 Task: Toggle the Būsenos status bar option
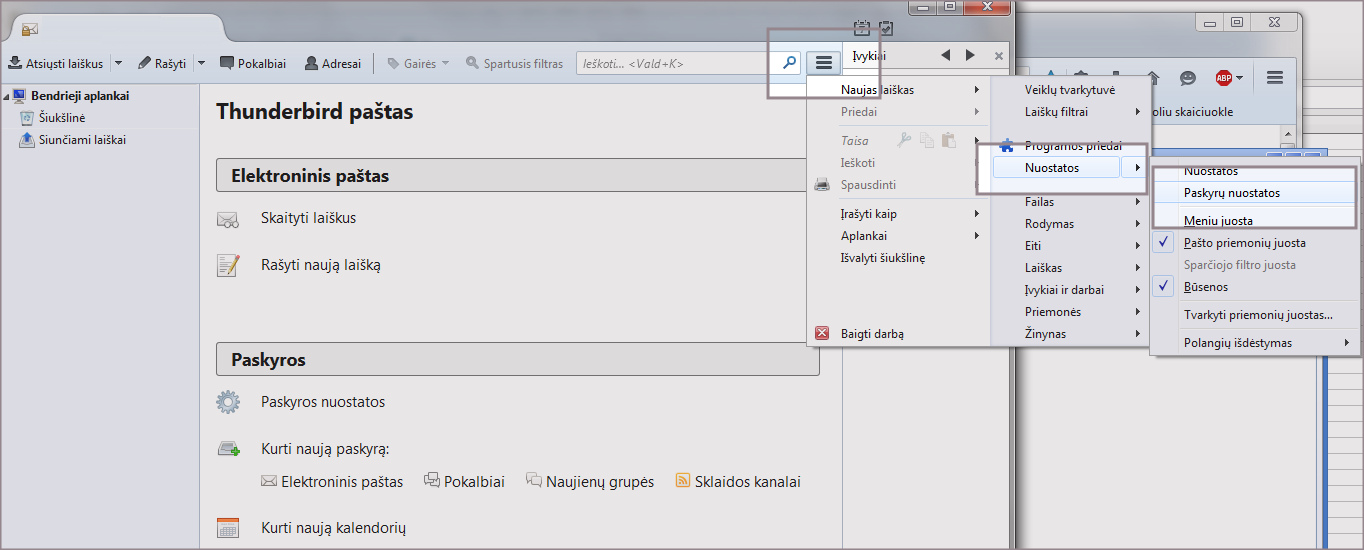click(x=1205, y=287)
